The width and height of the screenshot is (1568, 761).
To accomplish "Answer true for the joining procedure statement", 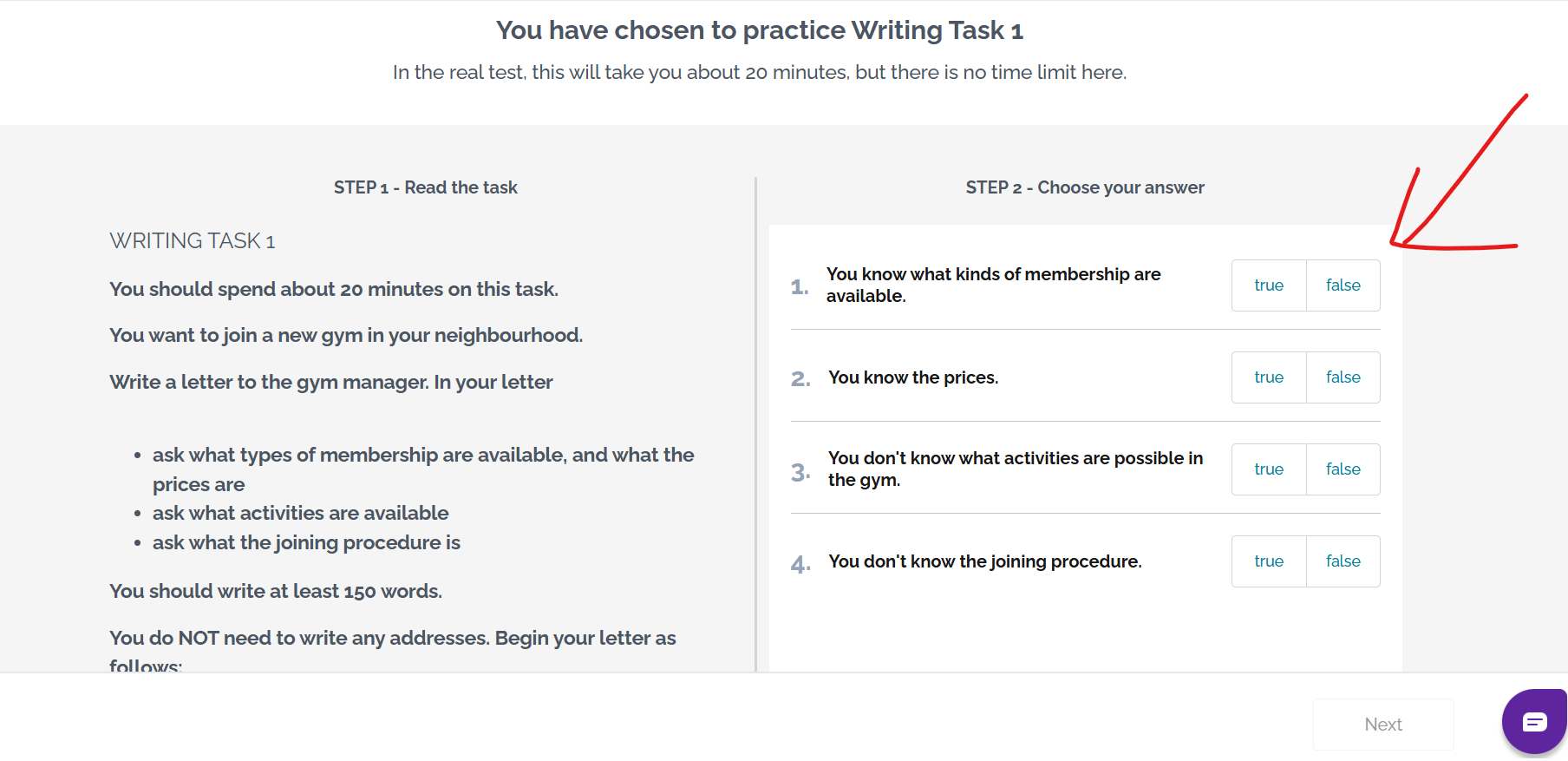I will (x=1269, y=561).
